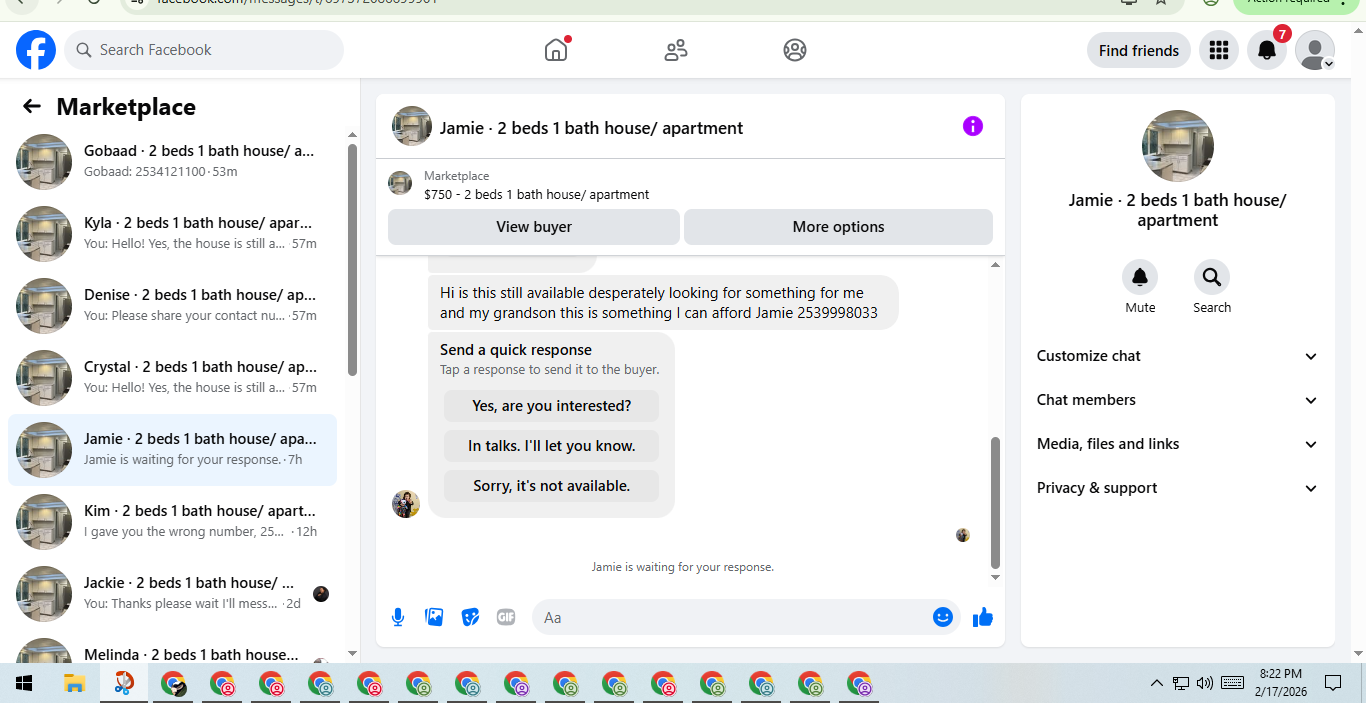Open the Kim conversation
The width and height of the screenshot is (1366, 703).
pos(173,521)
